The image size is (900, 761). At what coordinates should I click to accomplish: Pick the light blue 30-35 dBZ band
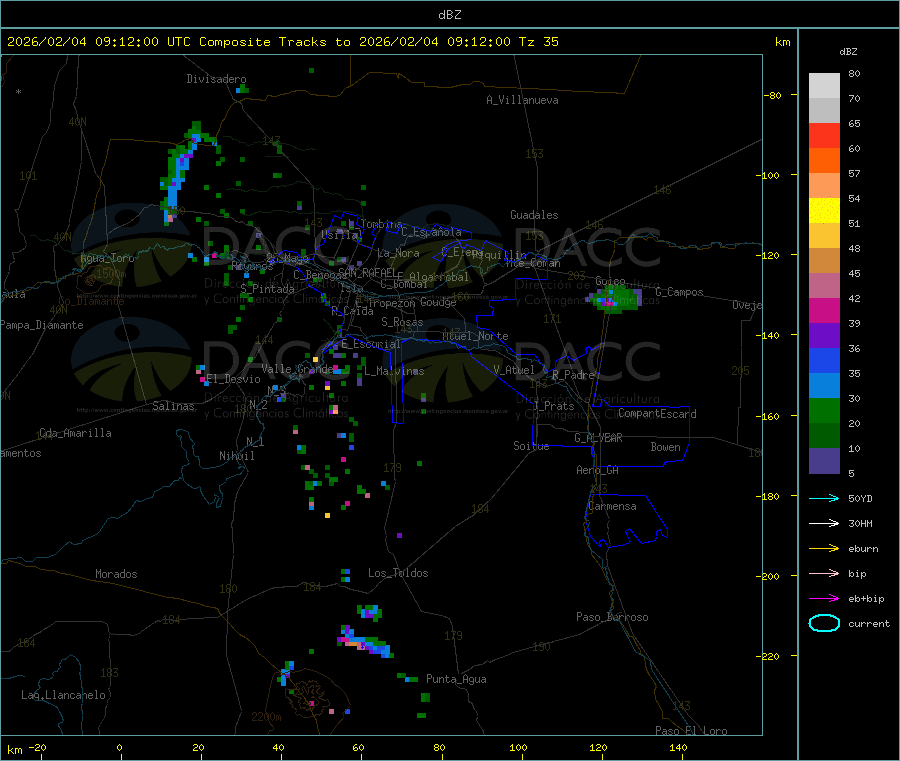coord(824,386)
